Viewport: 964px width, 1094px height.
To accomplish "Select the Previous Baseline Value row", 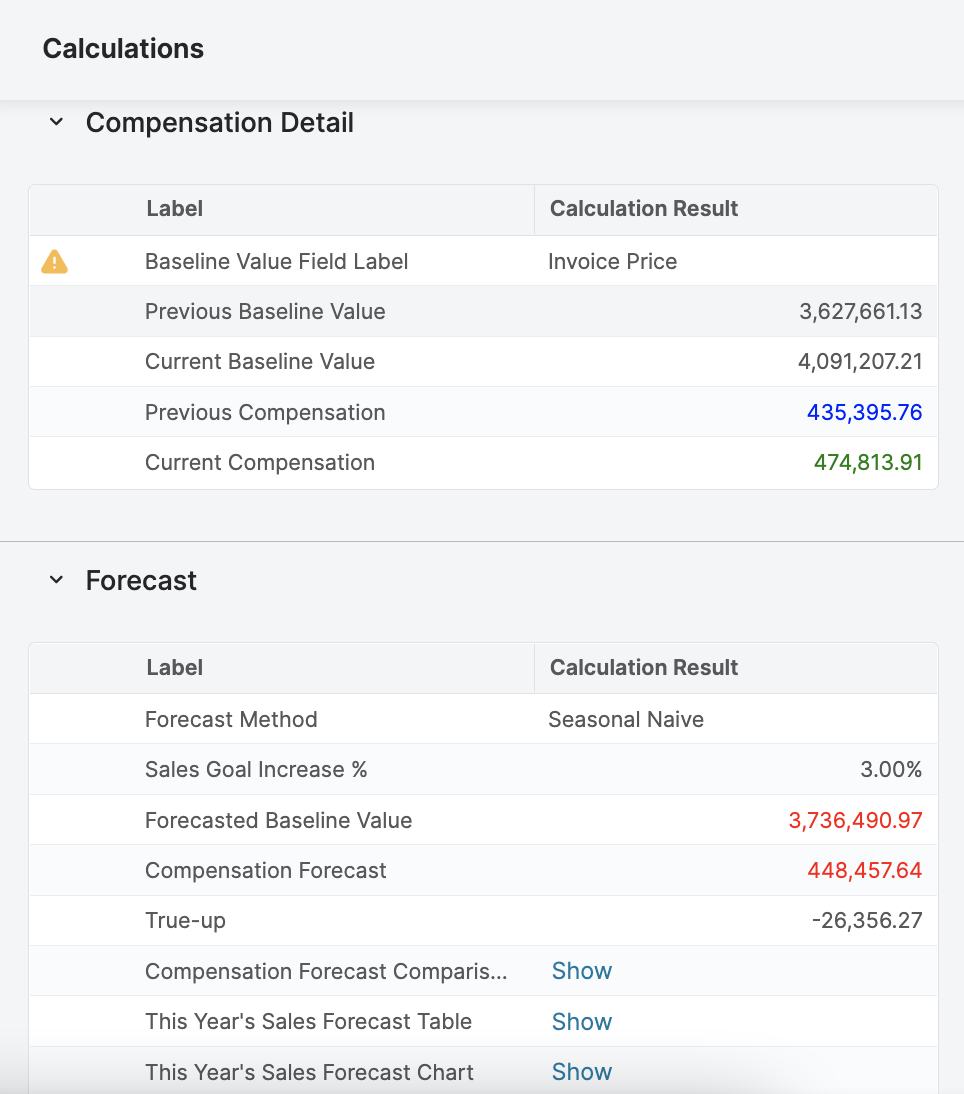I will pyautogui.click(x=265, y=312).
